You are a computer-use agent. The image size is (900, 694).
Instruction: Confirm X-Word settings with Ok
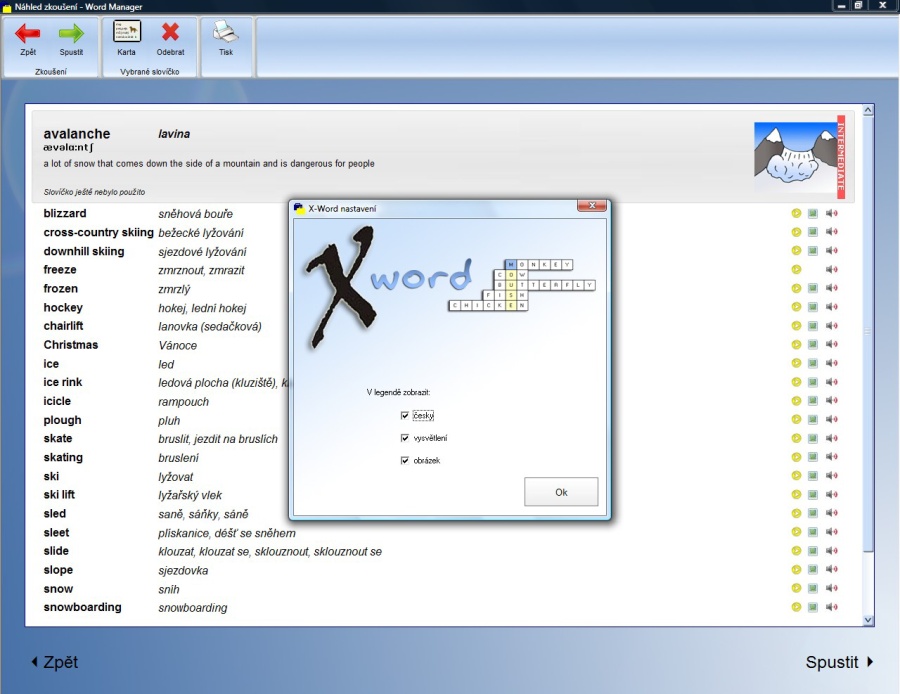[x=561, y=492]
